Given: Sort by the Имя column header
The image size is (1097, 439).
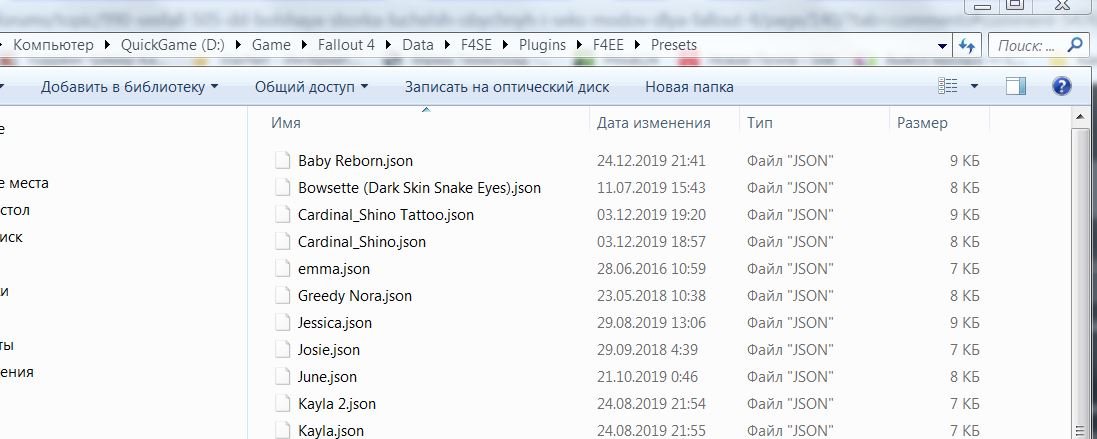Looking at the screenshot, I should tap(286, 123).
